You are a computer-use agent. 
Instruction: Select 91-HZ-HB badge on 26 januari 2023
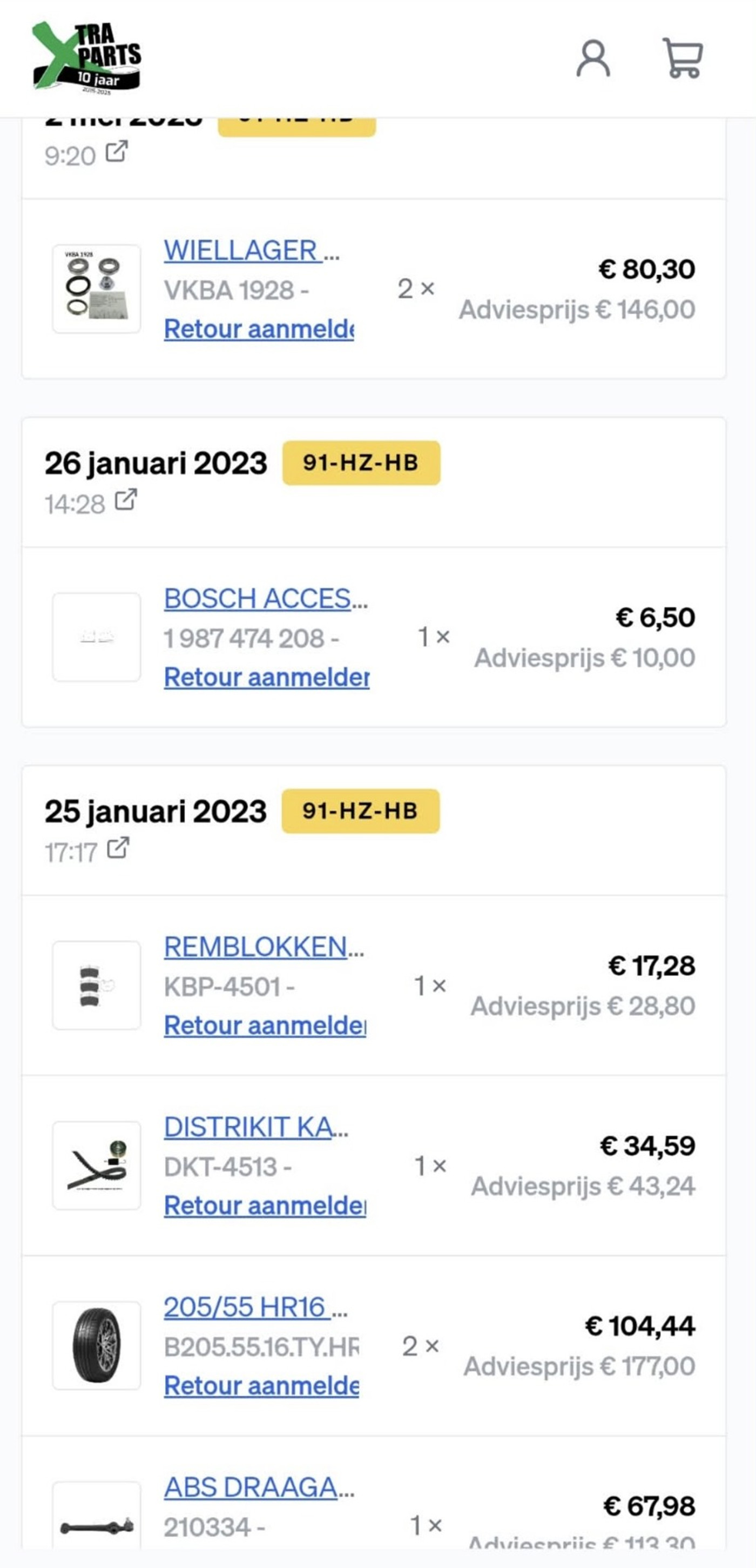(x=361, y=463)
